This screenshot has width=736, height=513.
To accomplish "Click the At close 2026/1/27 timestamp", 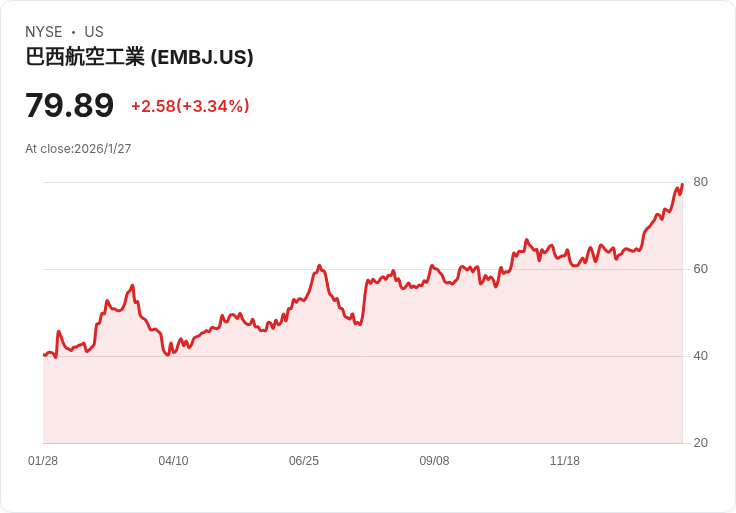I will click(x=78, y=149).
